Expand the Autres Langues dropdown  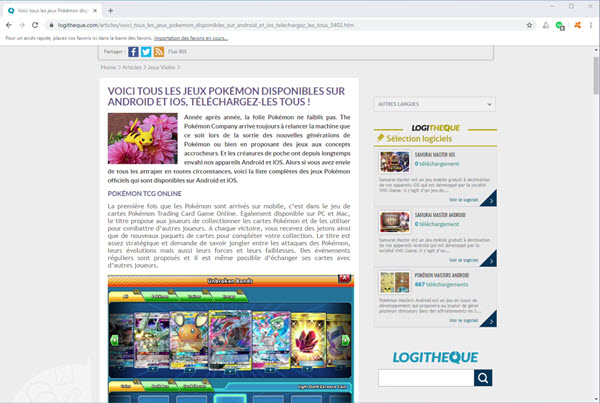[435, 104]
